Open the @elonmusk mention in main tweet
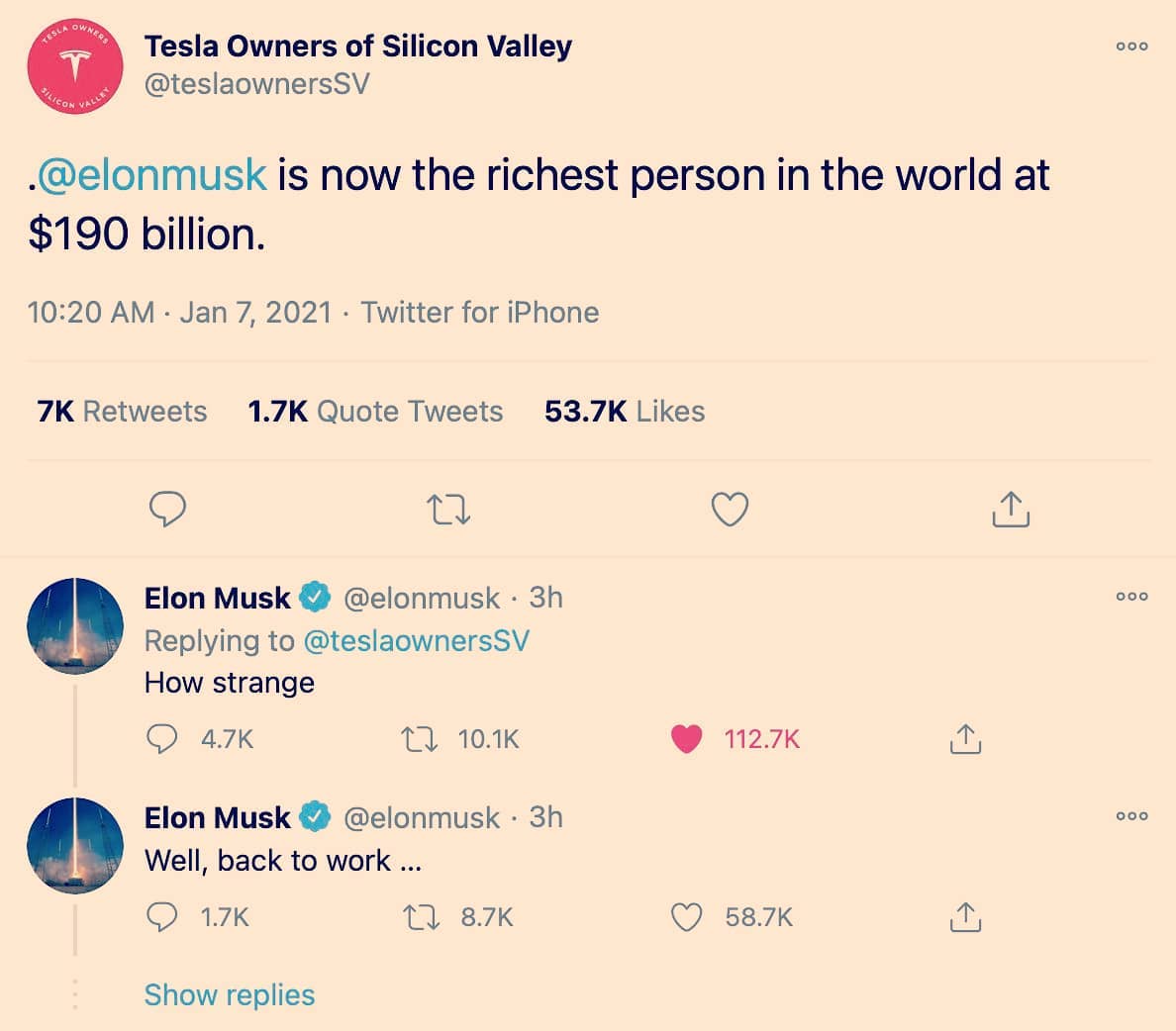The image size is (1176, 1031). pyautogui.click(x=151, y=175)
